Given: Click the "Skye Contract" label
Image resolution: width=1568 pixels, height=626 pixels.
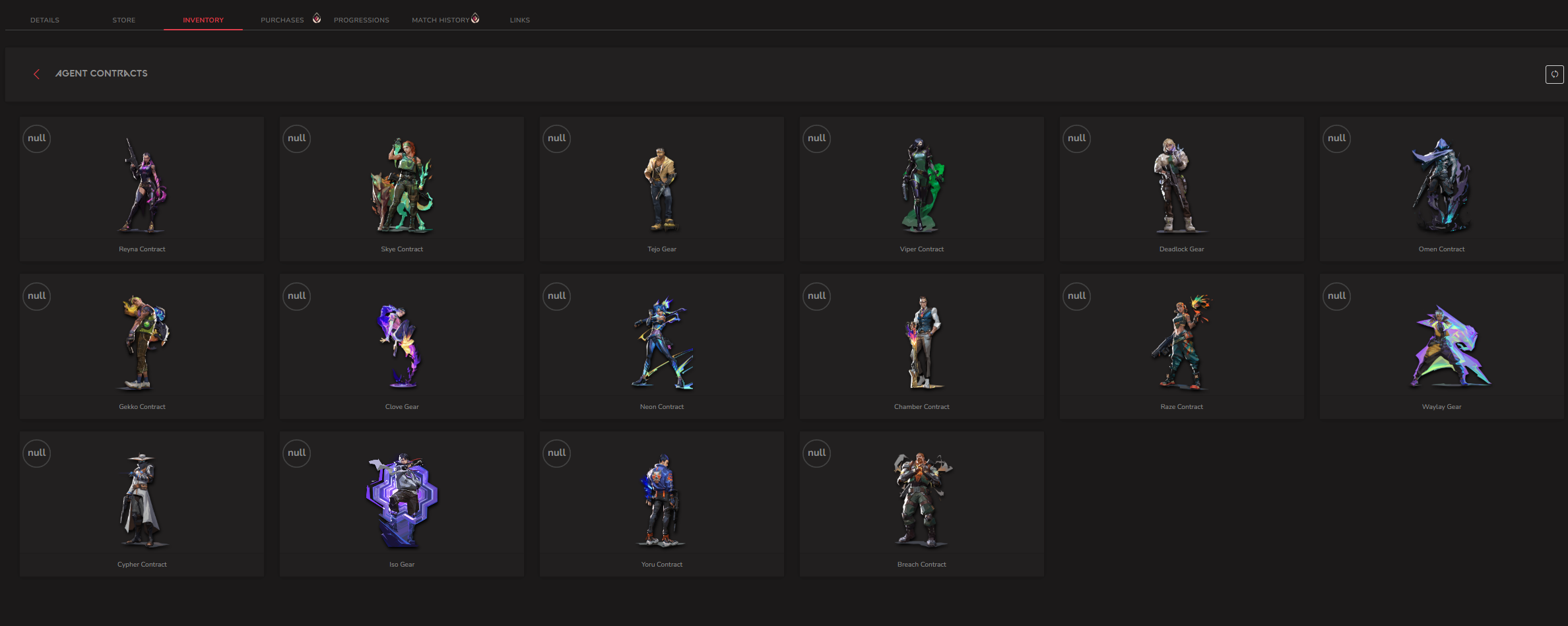Looking at the screenshot, I should [402, 249].
